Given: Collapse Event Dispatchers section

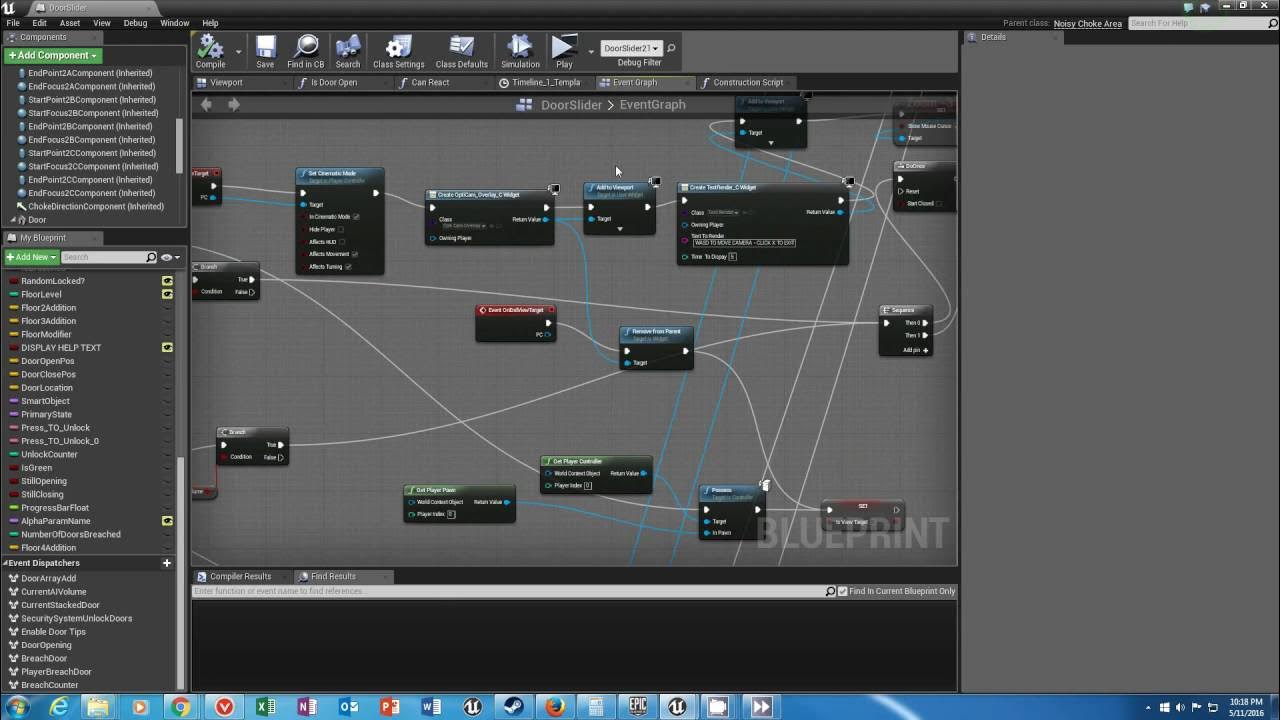Looking at the screenshot, I should tap(5, 563).
